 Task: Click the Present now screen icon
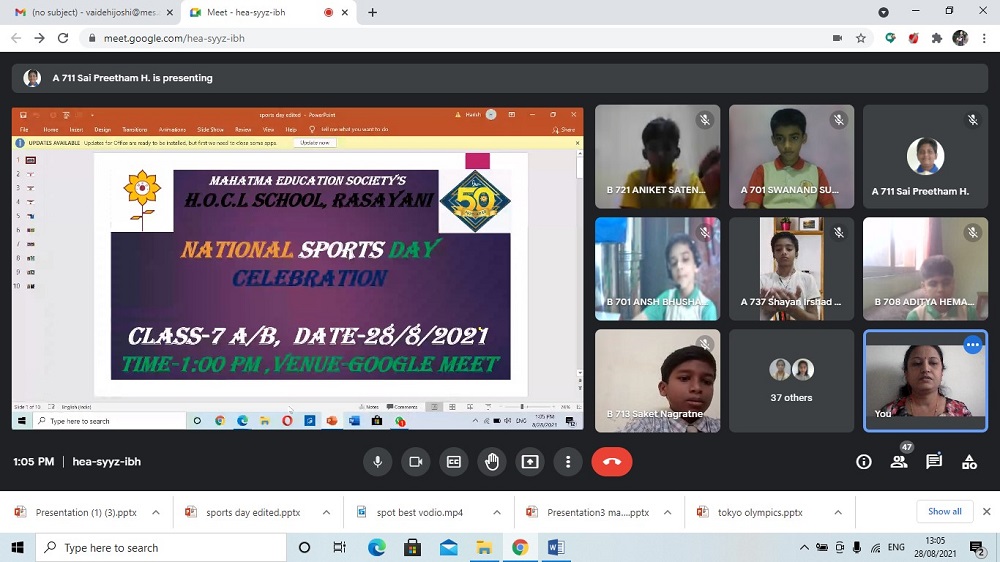pyautogui.click(x=529, y=462)
